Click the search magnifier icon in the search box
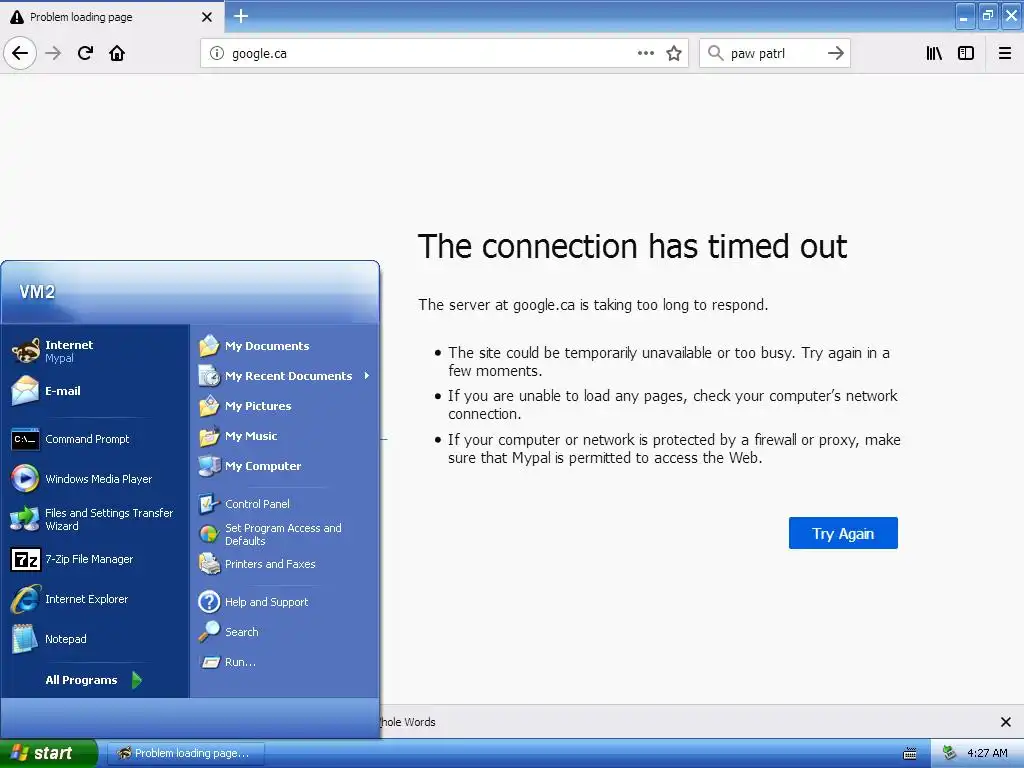 coord(716,54)
